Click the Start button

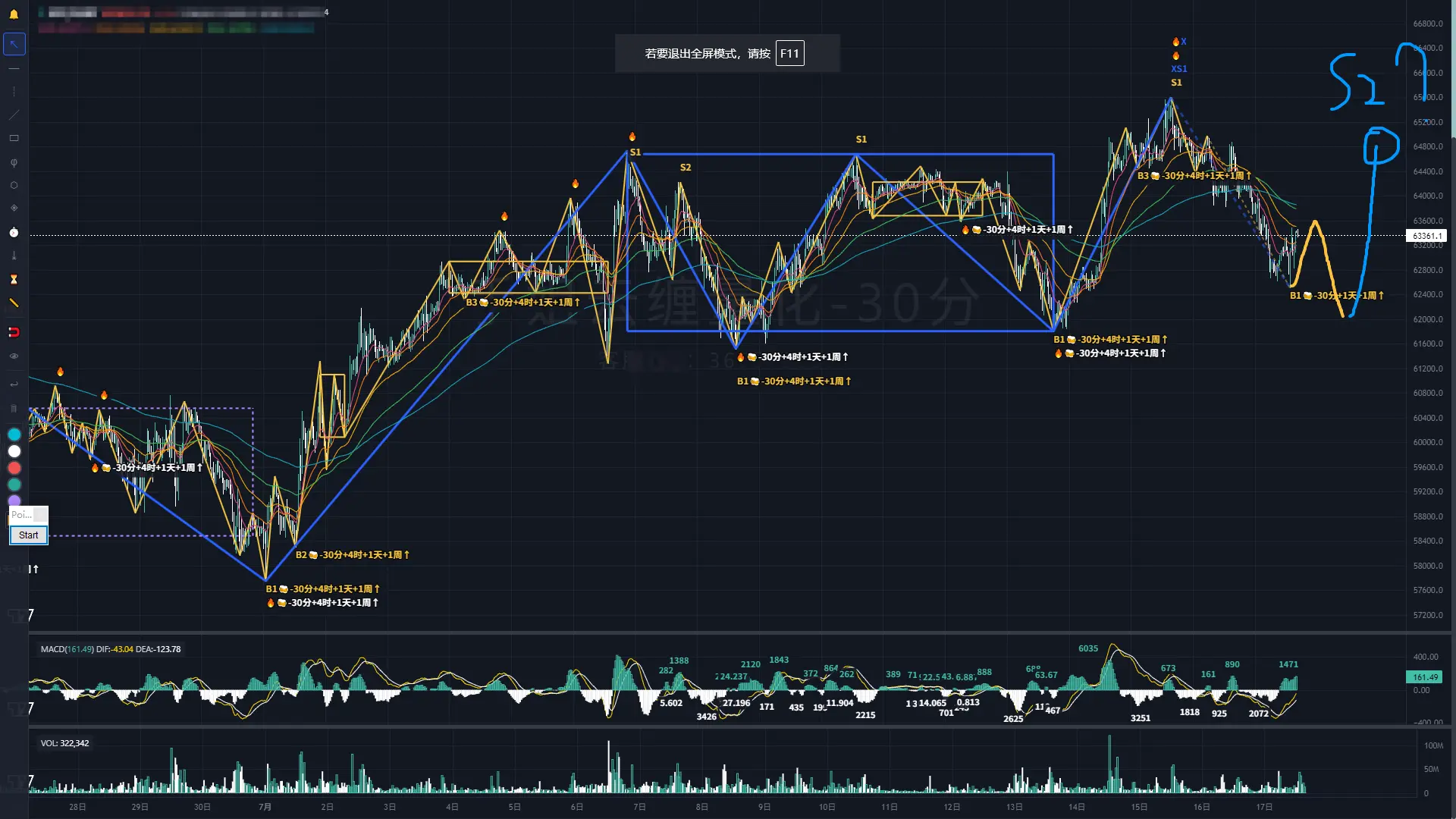(x=29, y=535)
